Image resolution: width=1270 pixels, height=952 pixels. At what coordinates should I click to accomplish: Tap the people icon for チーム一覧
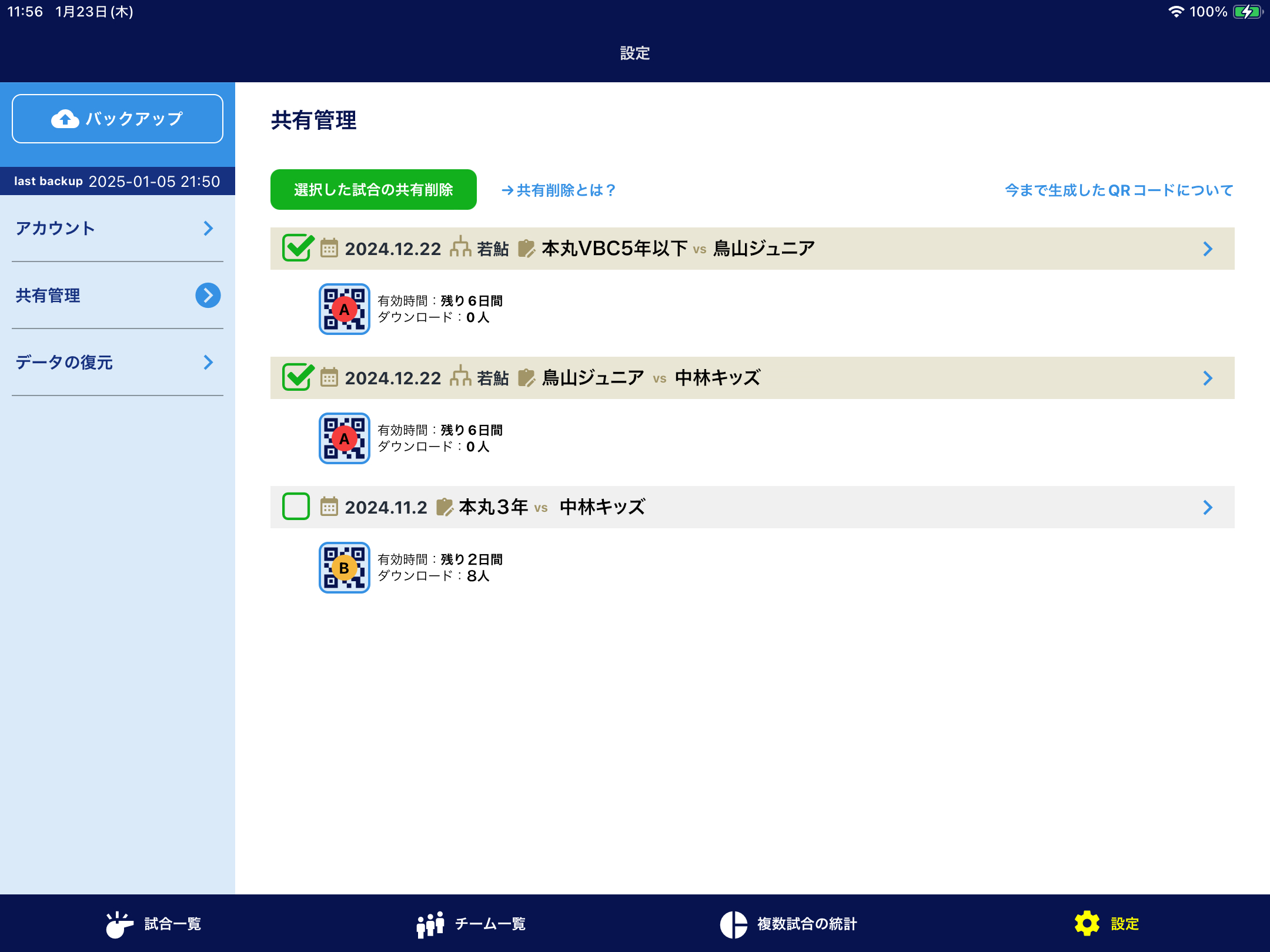tap(430, 924)
